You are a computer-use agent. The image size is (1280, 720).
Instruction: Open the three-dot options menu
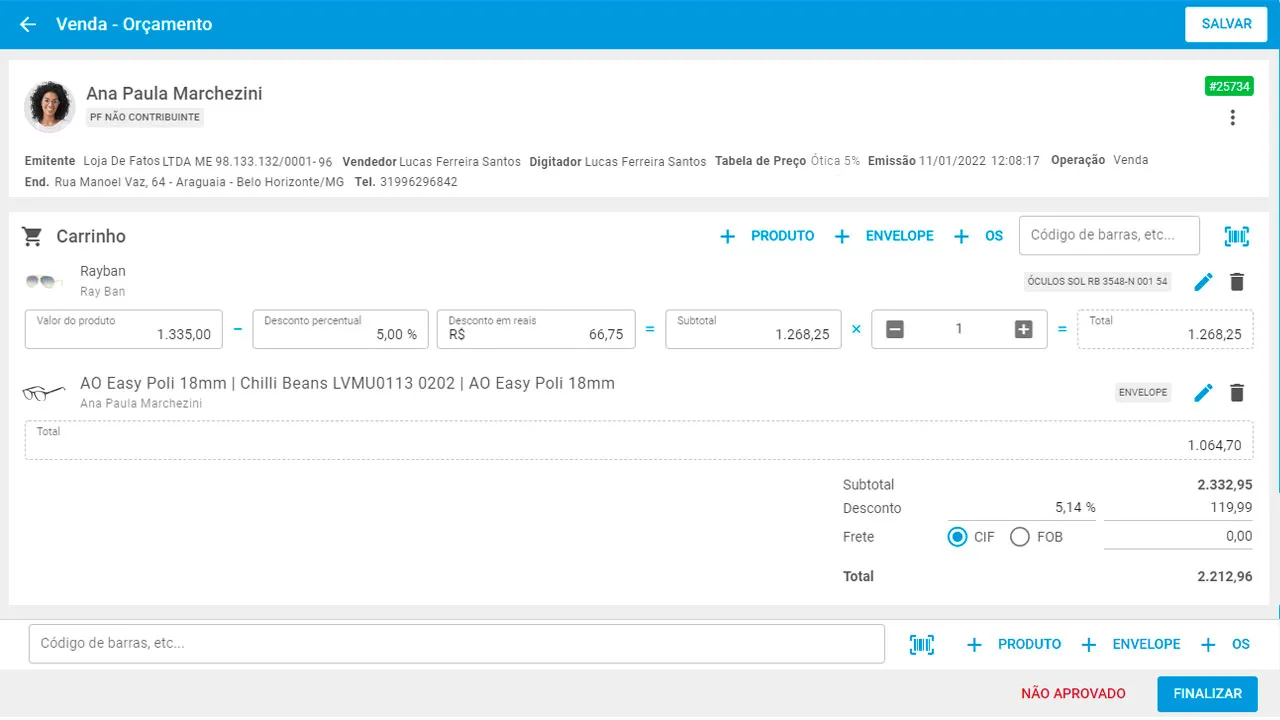point(1232,118)
